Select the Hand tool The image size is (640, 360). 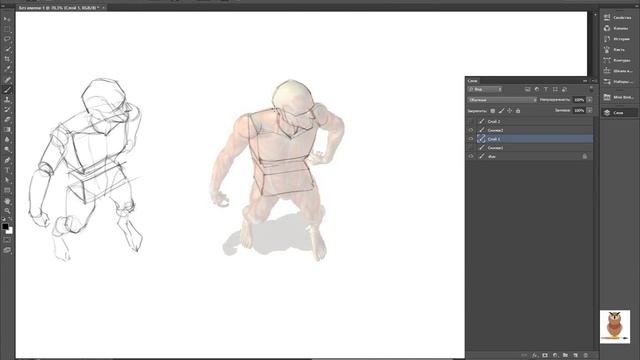pos(7,201)
